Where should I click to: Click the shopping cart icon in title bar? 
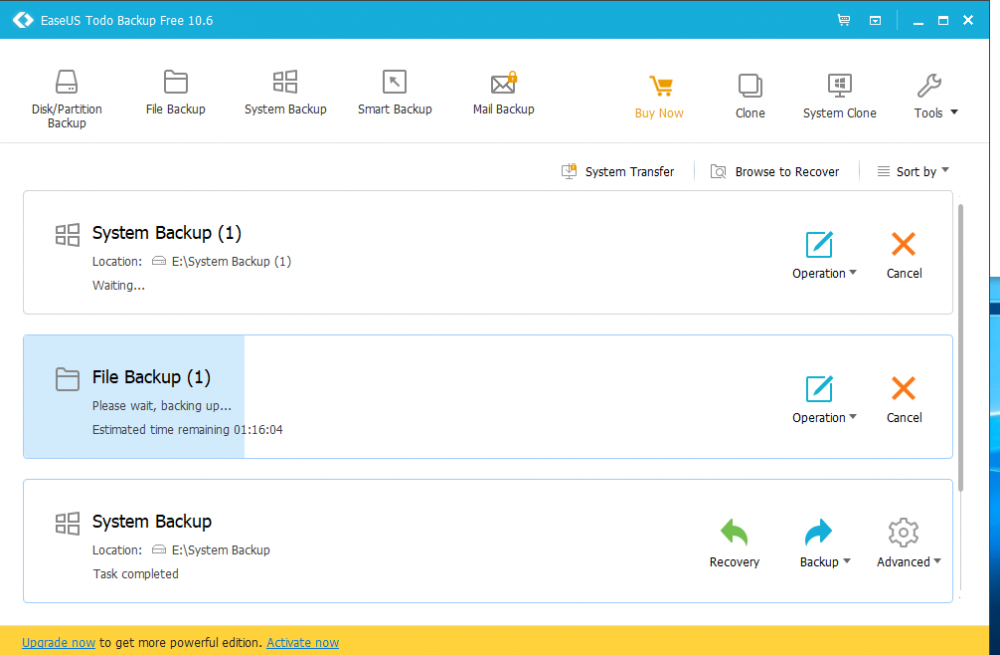pos(844,20)
